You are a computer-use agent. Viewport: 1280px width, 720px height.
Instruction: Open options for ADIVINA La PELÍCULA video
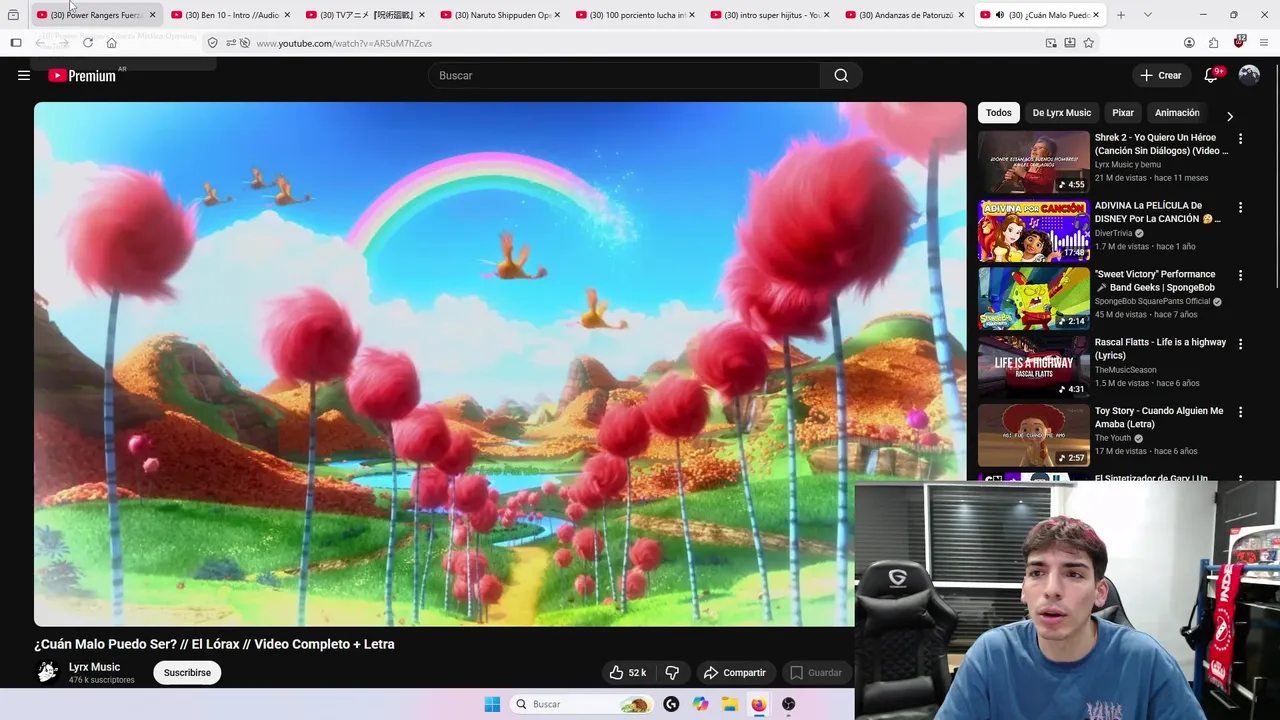pos(1240,207)
